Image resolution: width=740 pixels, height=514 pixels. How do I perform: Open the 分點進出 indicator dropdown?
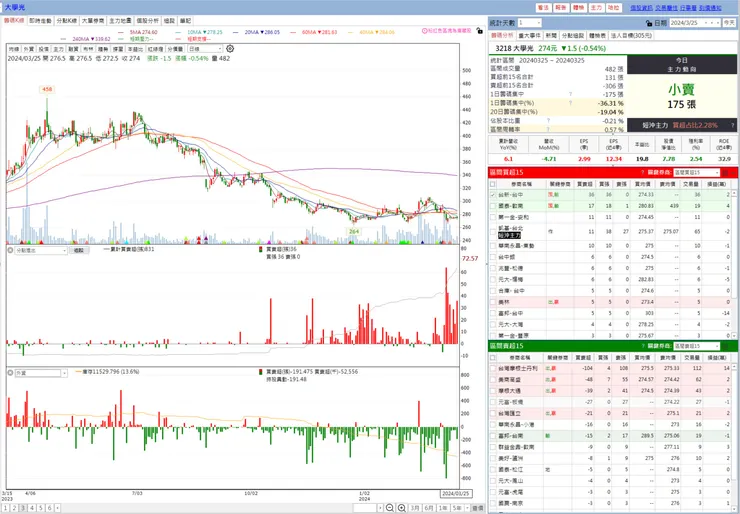click(41, 250)
